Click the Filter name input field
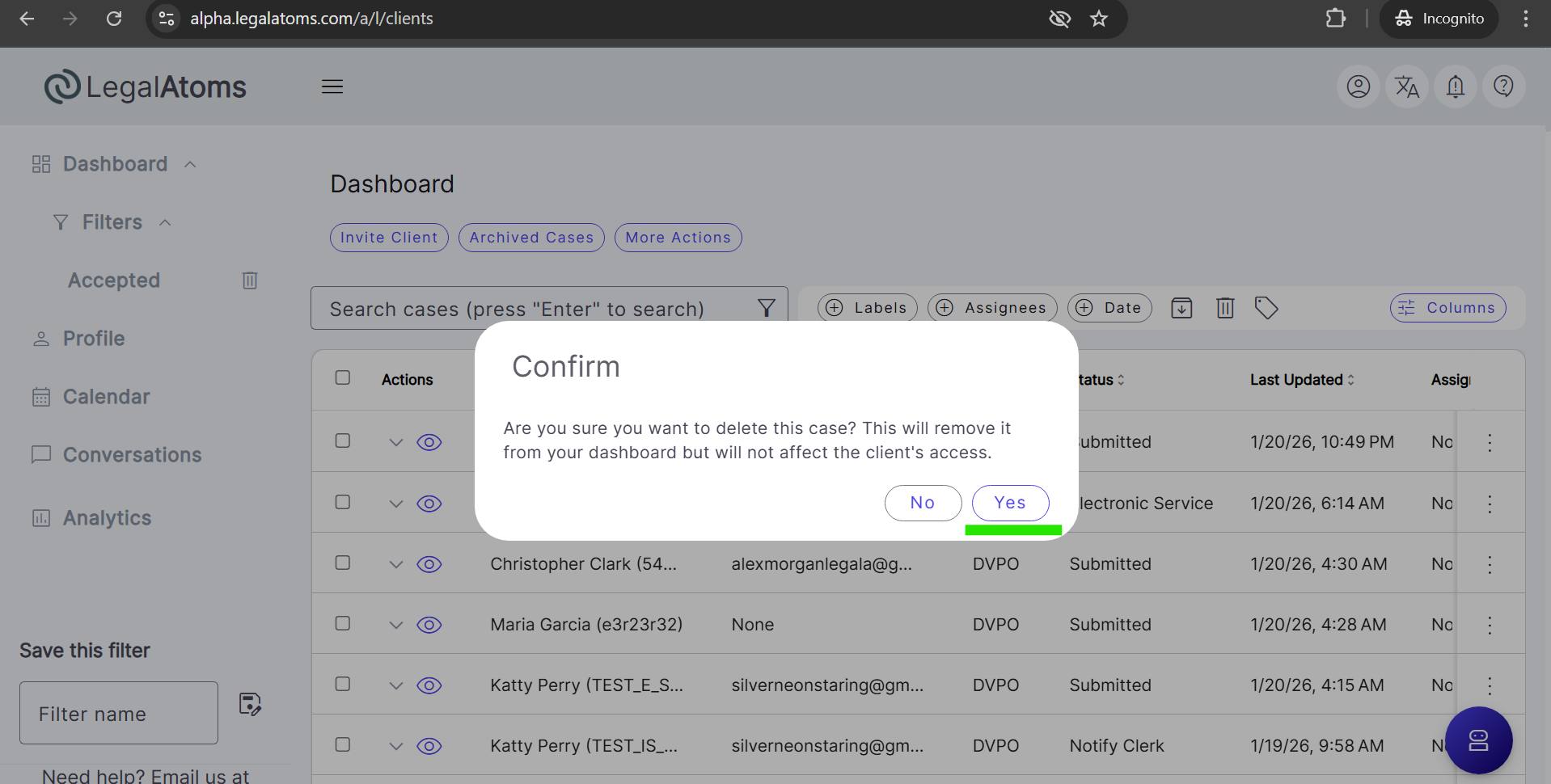 pos(119,713)
